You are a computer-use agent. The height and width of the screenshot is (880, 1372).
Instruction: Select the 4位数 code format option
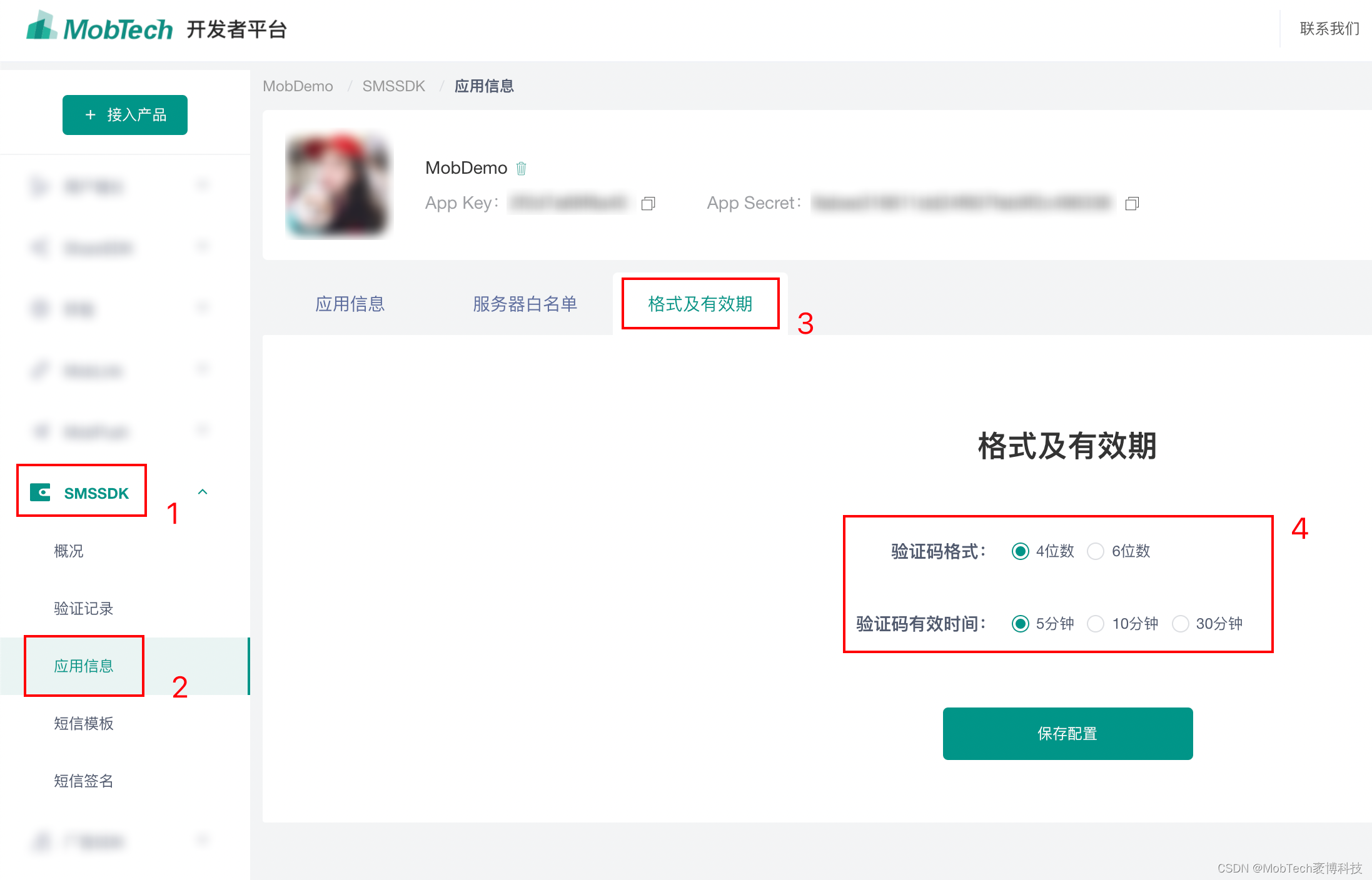pyautogui.click(x=1020, y=551)
